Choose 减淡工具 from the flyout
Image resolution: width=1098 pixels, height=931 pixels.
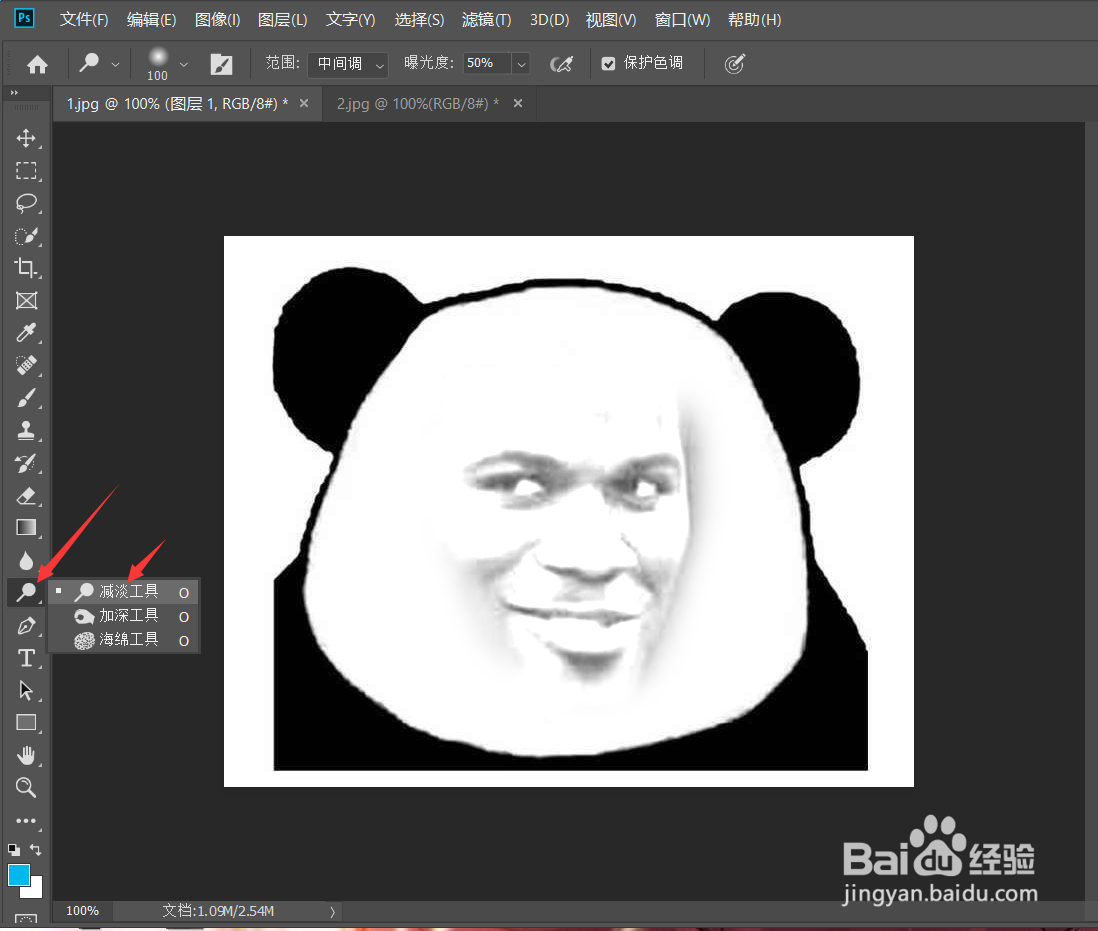click(x=124, y=592)
